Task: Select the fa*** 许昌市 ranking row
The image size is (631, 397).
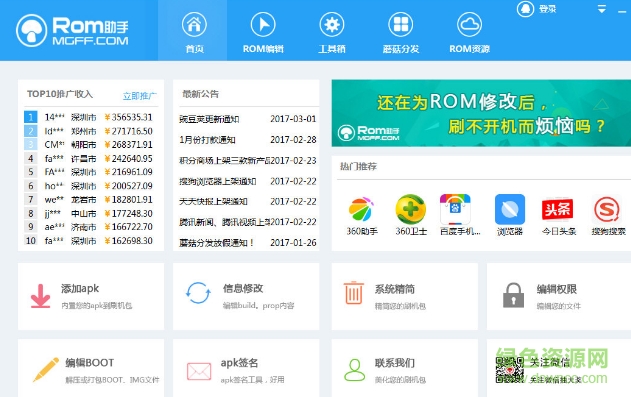Action: [x=89, y=158]
